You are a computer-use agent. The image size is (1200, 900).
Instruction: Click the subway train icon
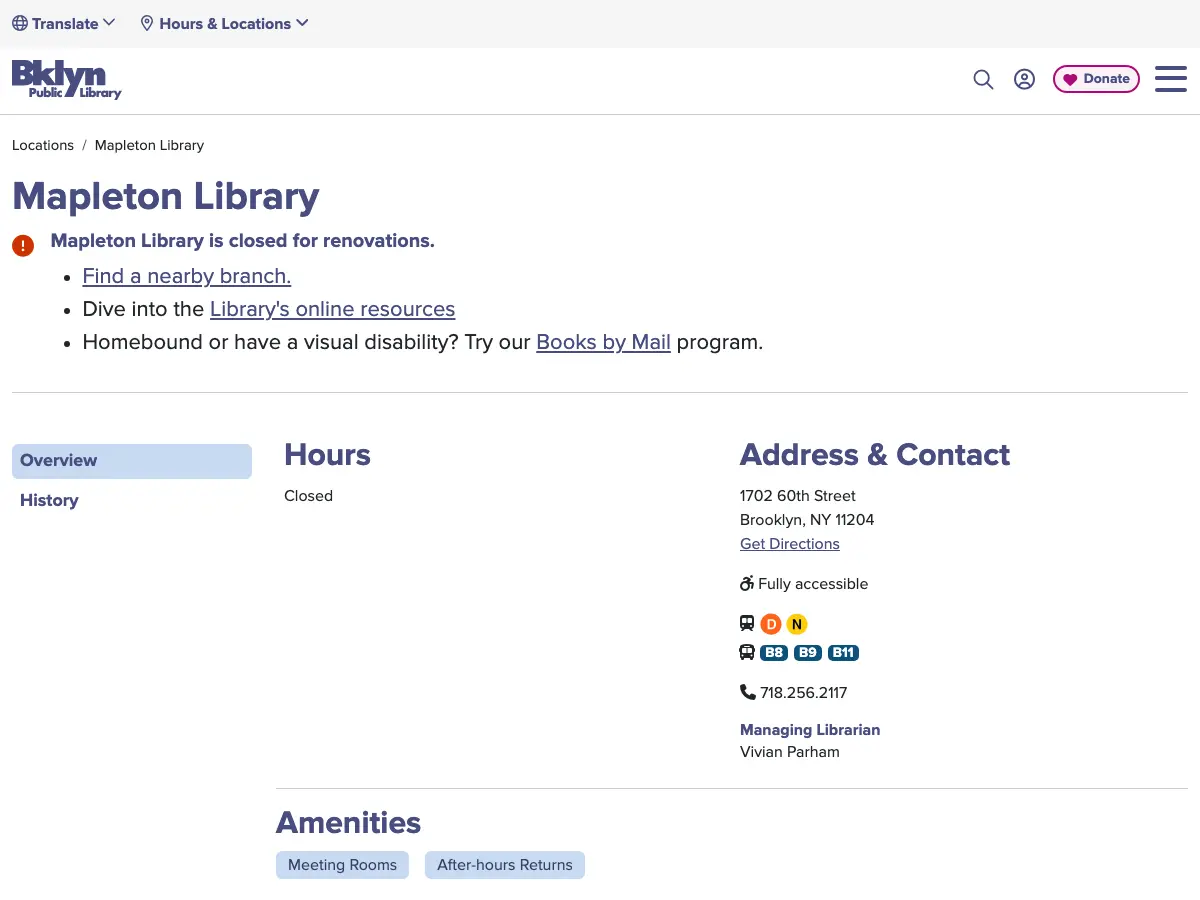coord(747,623)
